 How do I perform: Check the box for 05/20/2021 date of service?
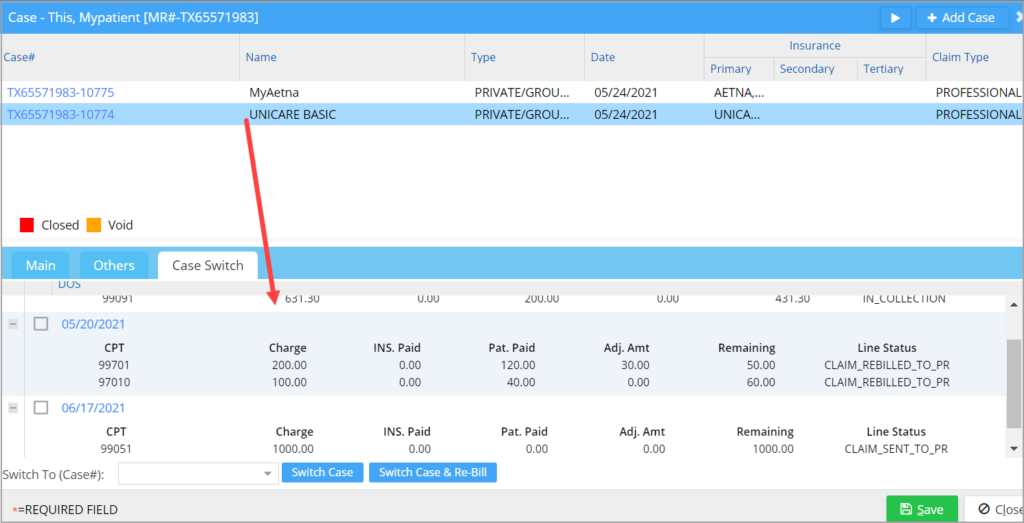[41, 324]
